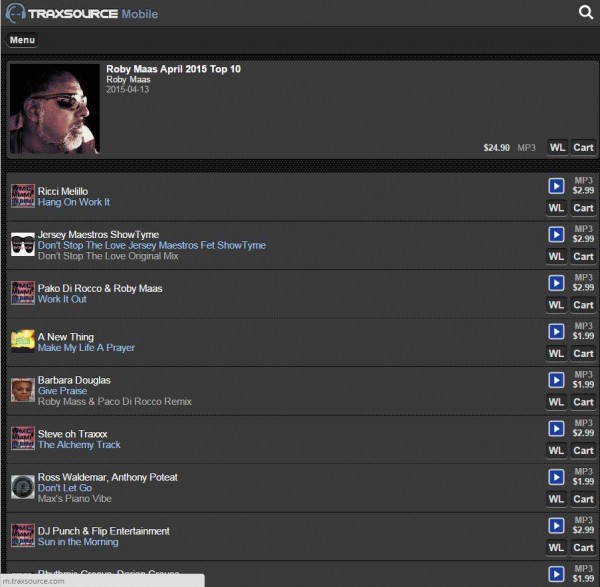The width and height of the screenshot is (600, 587).
Task: Open the Hang On Work It title link
Action: click(73, 202)
